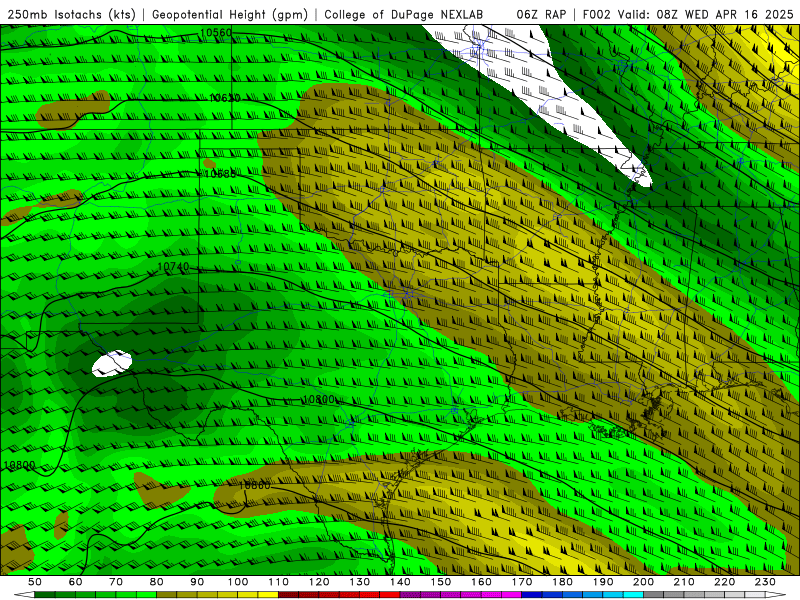Click 'College of DuPage NEXLAB' in header
Screen dimensions: 800x600
(404, 14)
